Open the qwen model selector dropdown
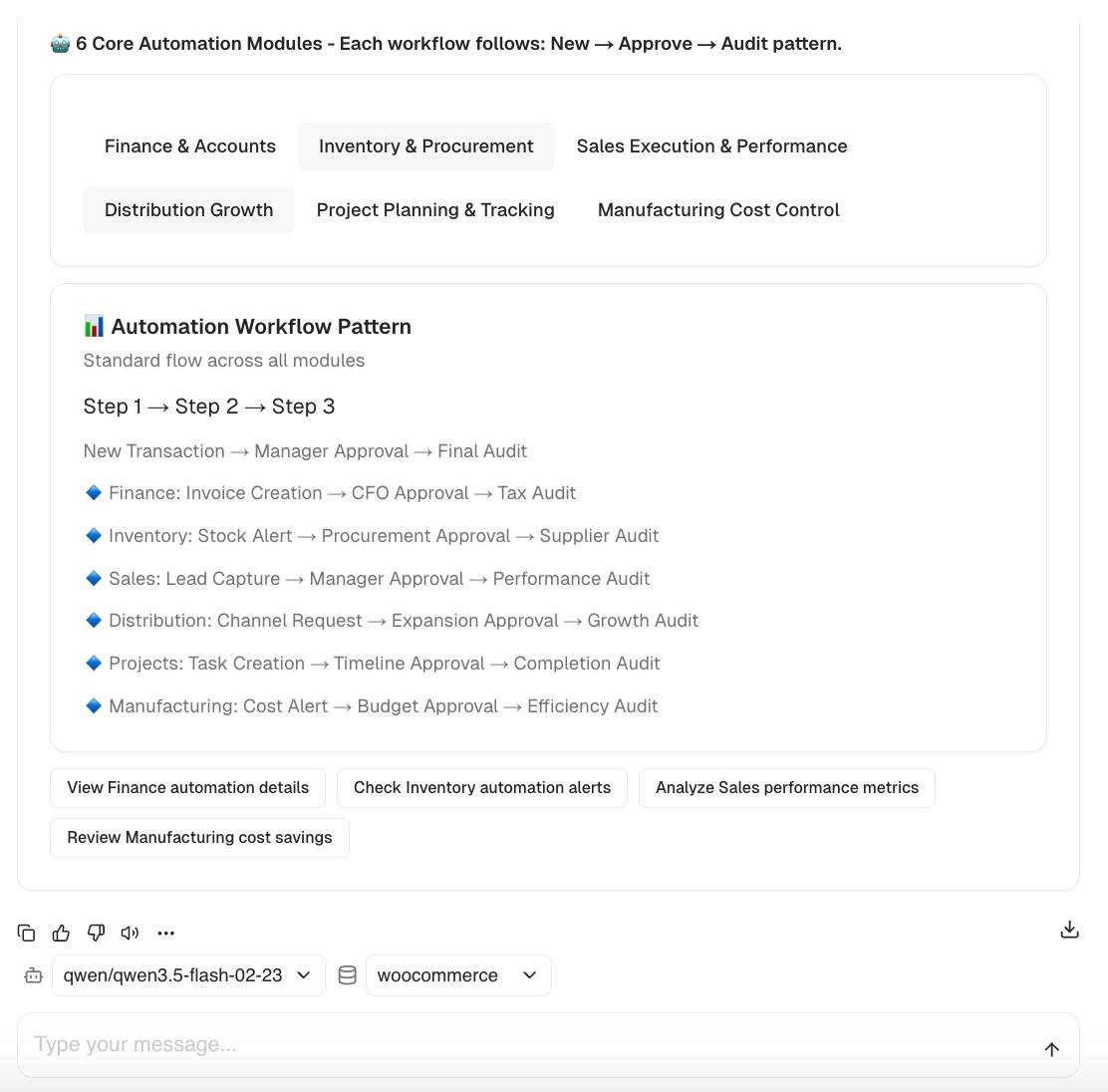Image resolution: width=1108 pixels, height=1092 pixels. pos(188,975)
